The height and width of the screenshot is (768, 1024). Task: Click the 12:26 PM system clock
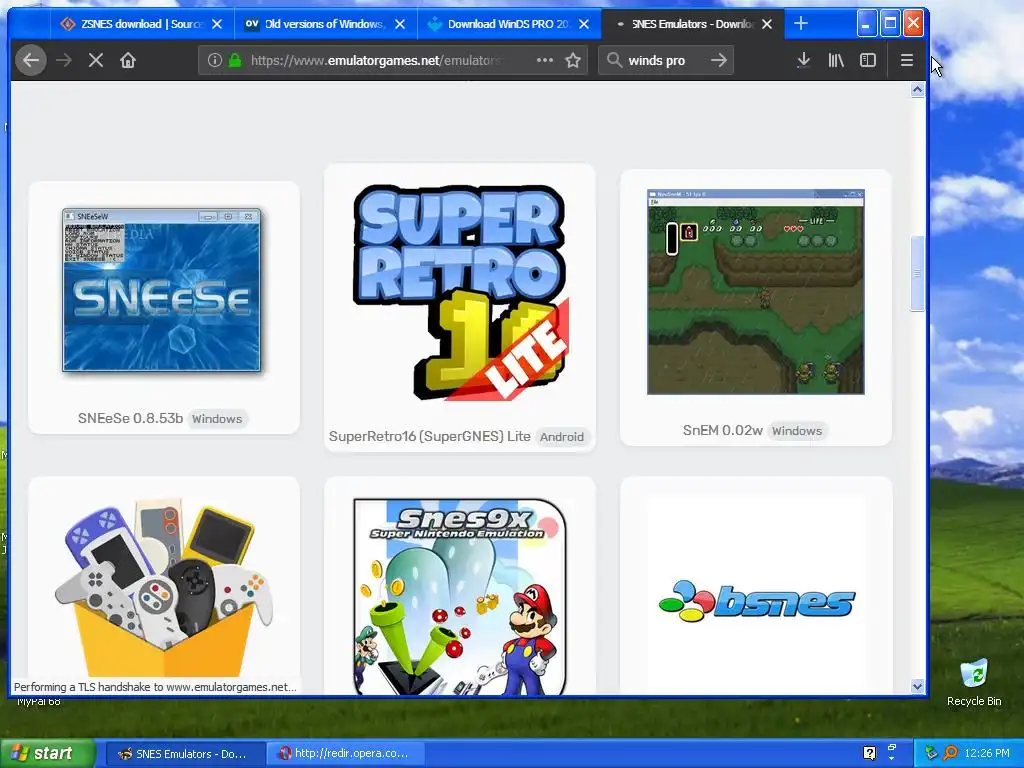tap(987, 753)
